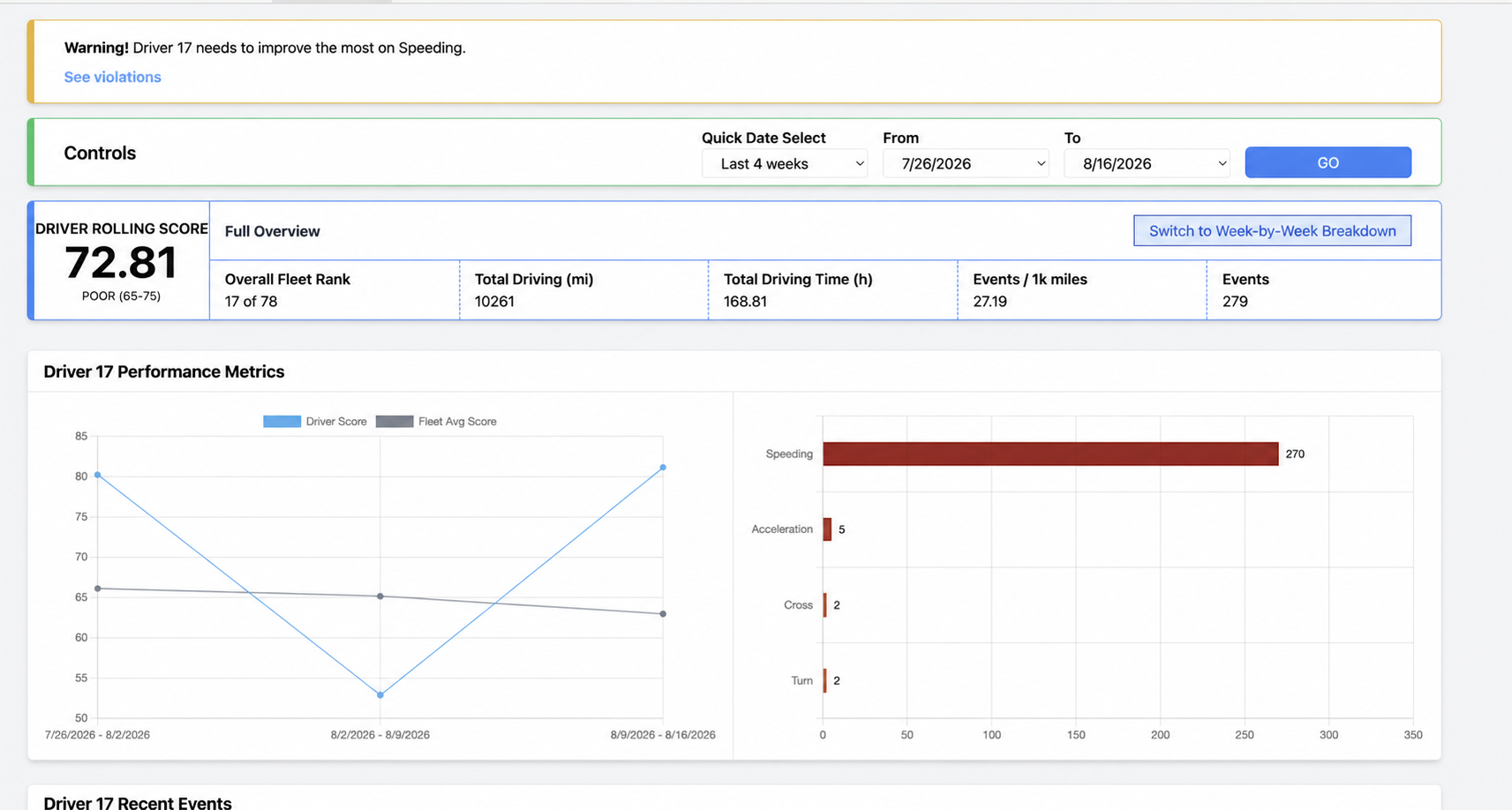
Task: Open the Quick Date Select dropdown
Action: point(785,163)
